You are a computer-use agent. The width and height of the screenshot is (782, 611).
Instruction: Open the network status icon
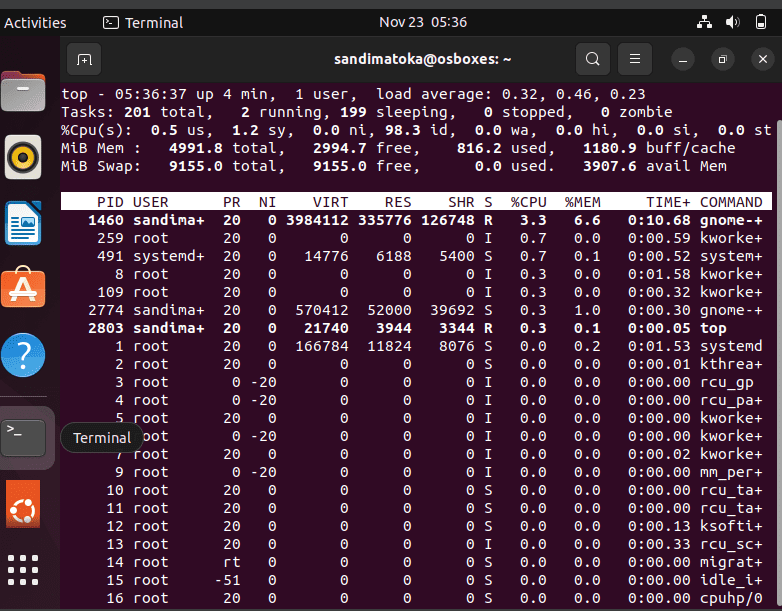tap(704, 22)
